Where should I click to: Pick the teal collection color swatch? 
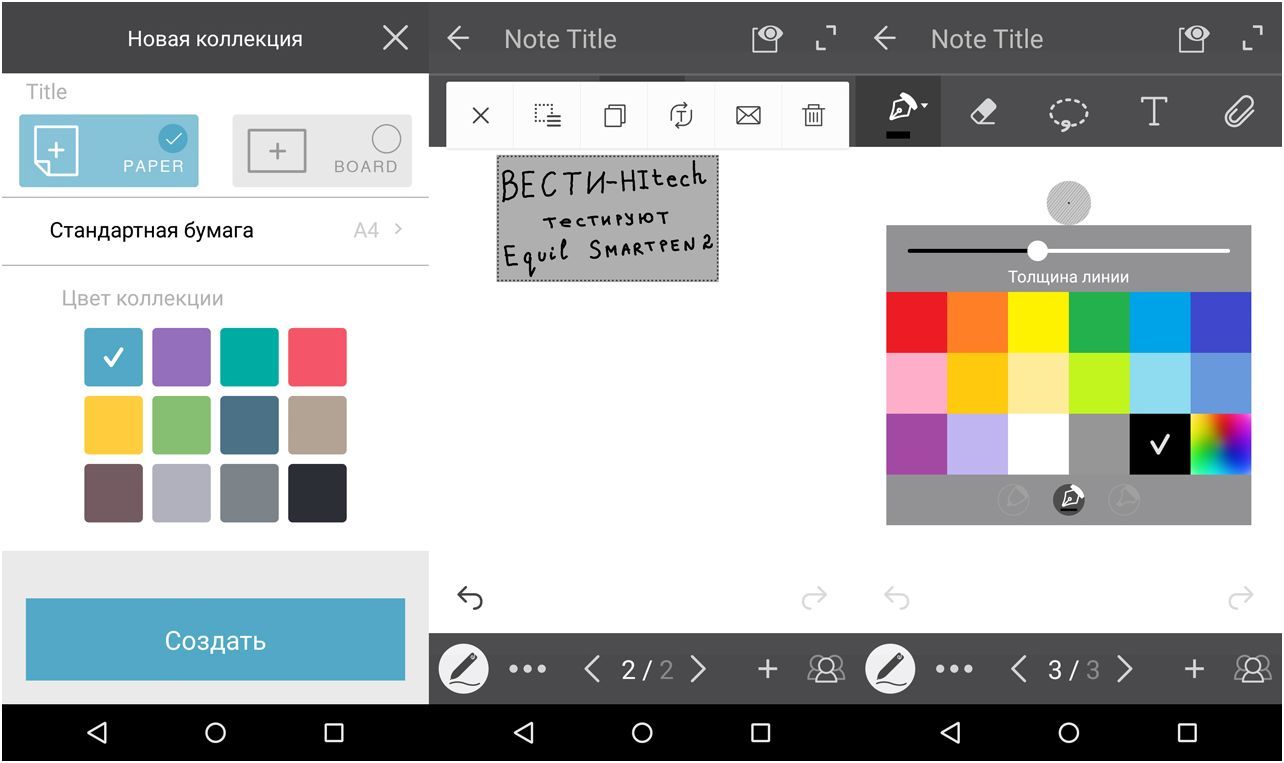(x=249, y=357)
